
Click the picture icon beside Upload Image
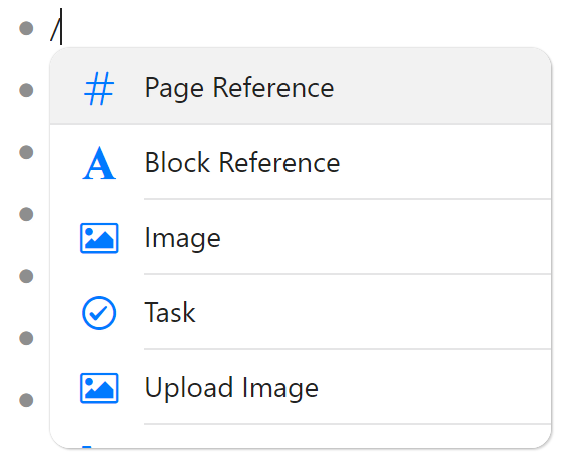(x=99, y=388)
